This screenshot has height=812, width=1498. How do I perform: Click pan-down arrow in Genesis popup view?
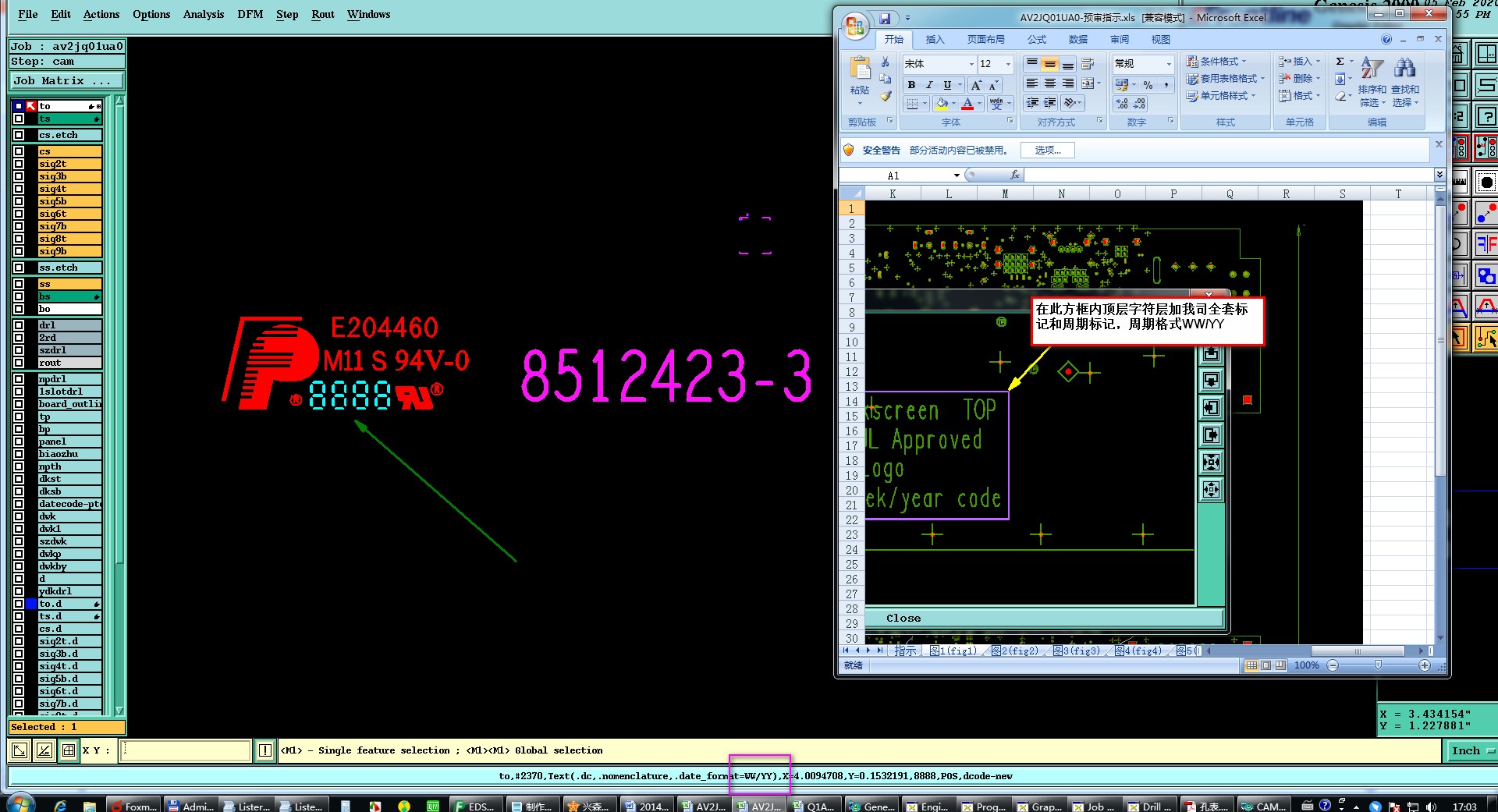(x=1211, y=381)
